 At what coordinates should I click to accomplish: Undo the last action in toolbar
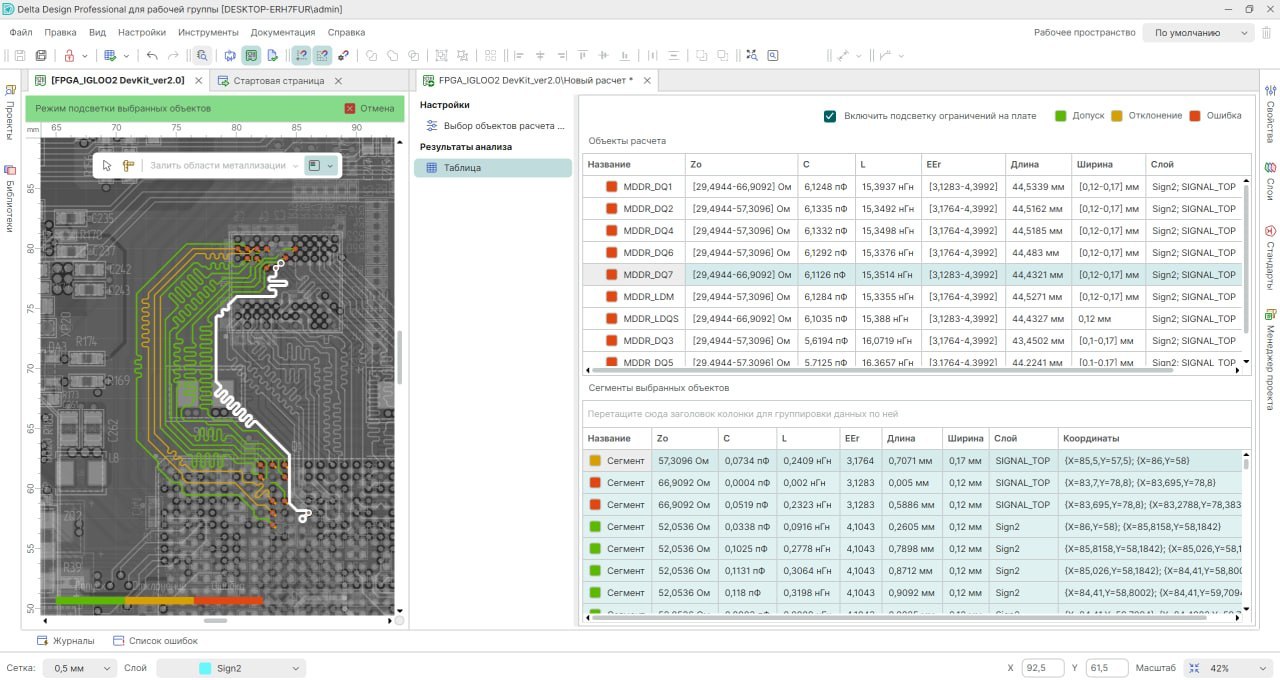coord(152,56)
